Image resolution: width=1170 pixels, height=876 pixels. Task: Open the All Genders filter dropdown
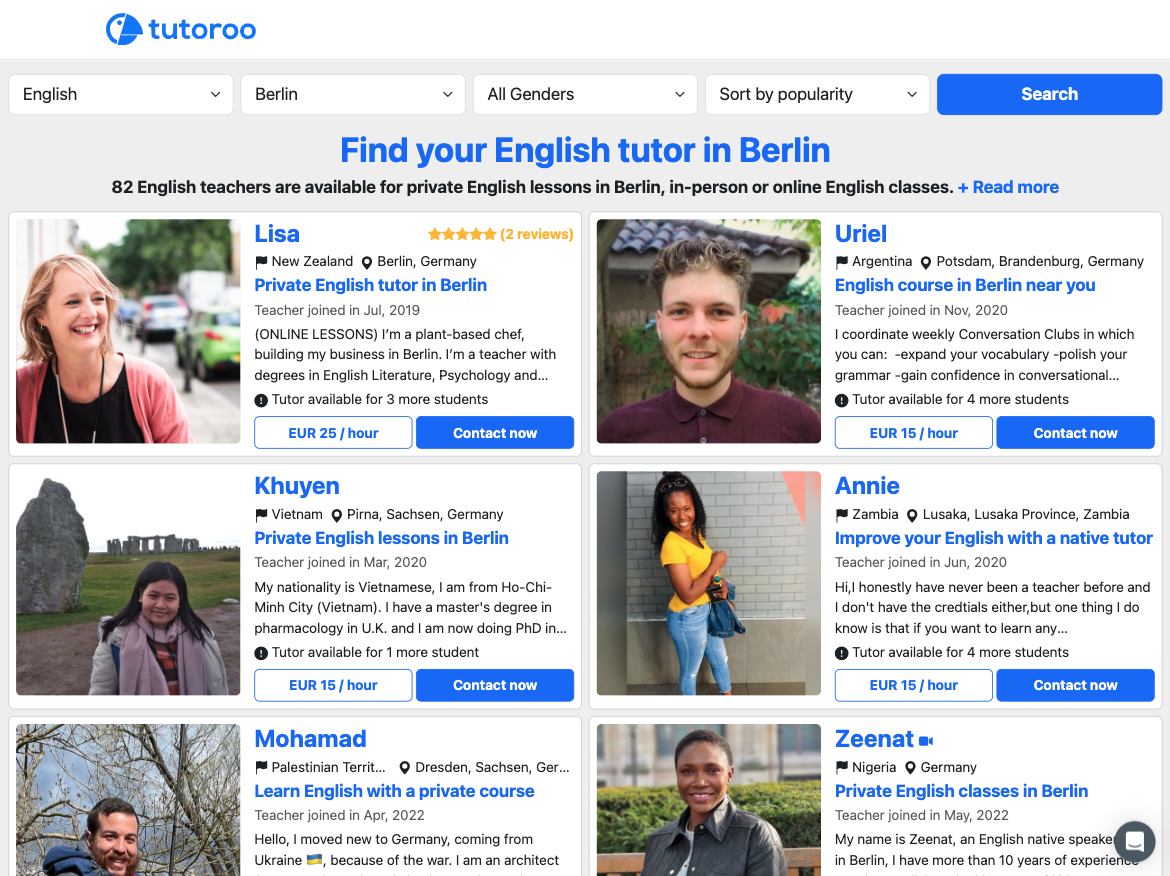click(x=585, y=94)
